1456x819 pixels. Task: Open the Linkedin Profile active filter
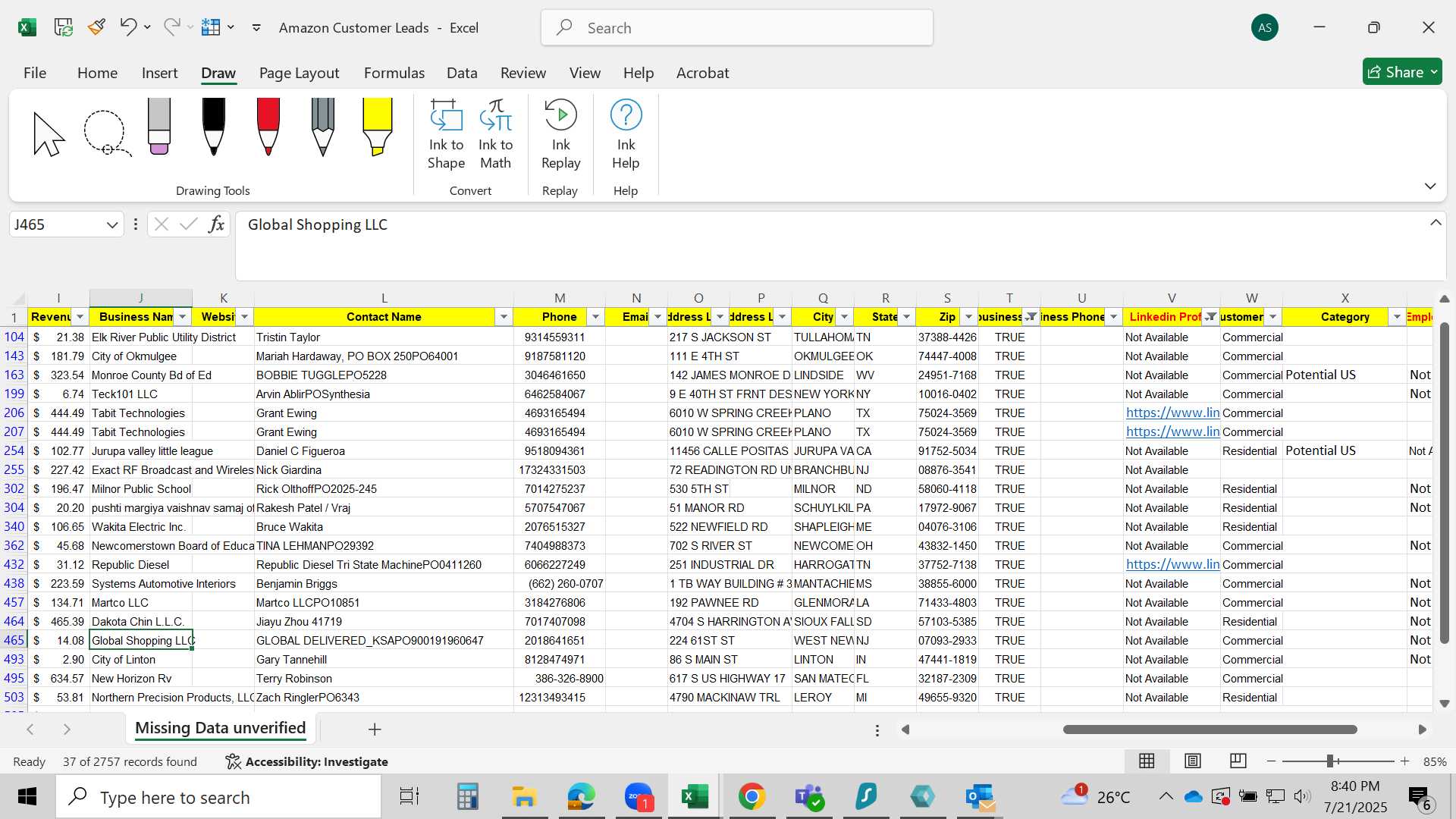coord(1211,317)
